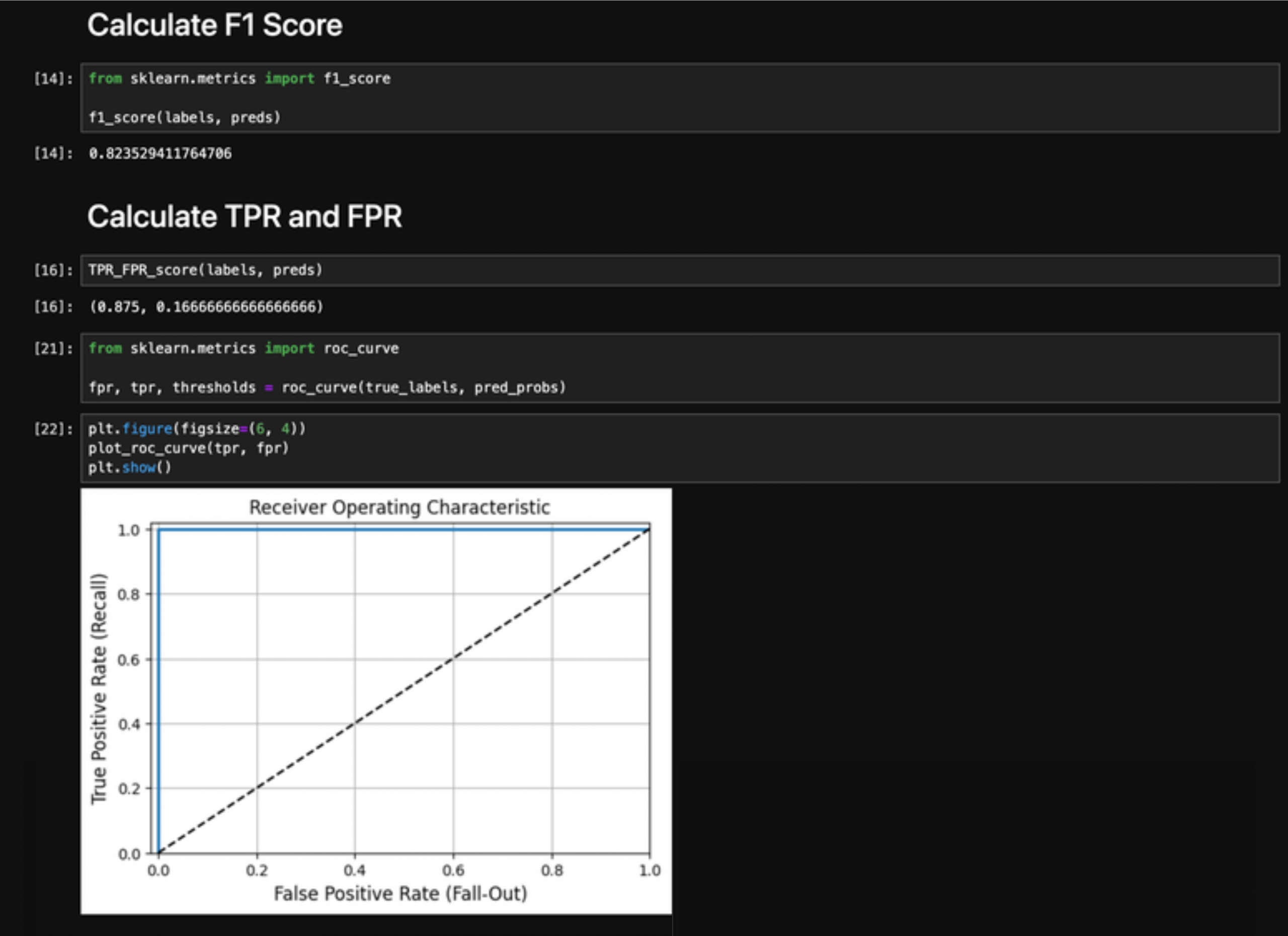Click the 'Calculate TPR and FPR' heading
The width and height of the screenshot is (1288, 936).
[244, 216]
